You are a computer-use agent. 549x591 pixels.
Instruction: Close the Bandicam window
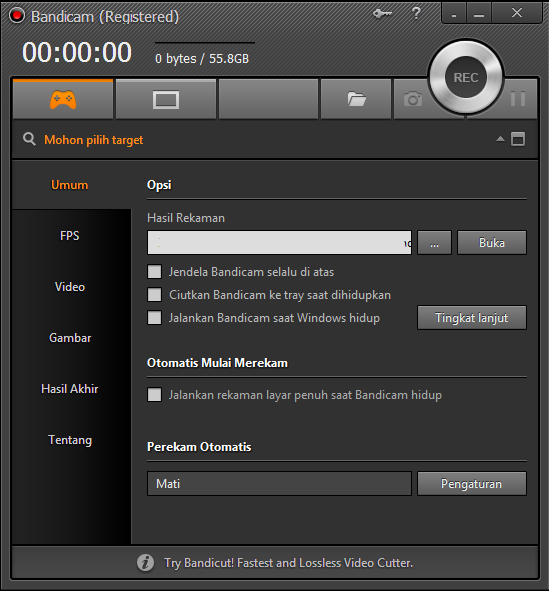point(517,14)
